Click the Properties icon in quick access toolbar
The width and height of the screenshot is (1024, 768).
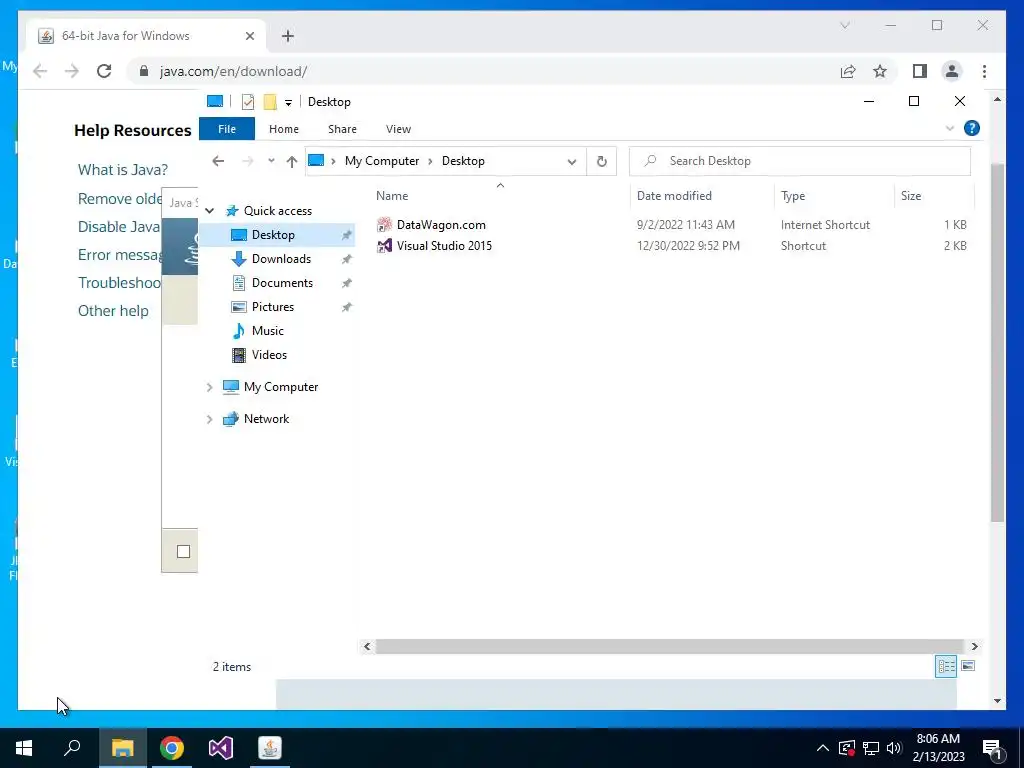pos(248,102)
